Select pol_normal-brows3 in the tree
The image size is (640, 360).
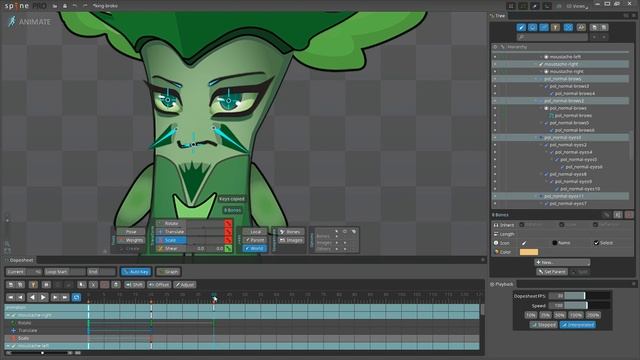point(569,86)
